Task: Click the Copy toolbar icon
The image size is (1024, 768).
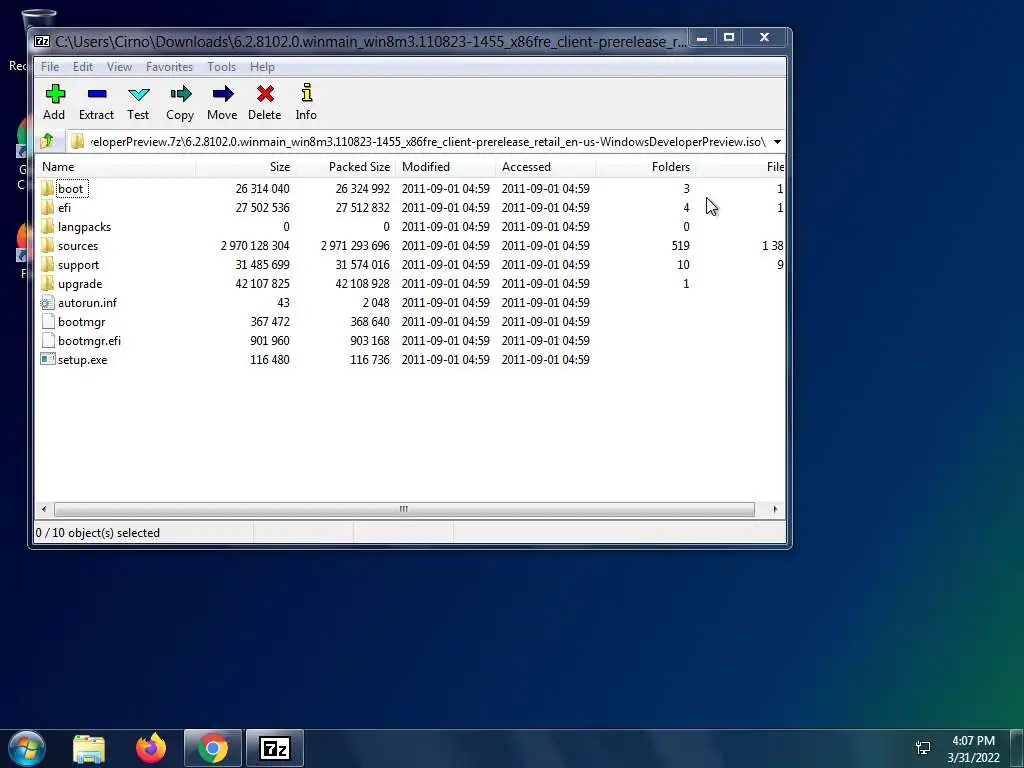Action: (x=180, y=94)
